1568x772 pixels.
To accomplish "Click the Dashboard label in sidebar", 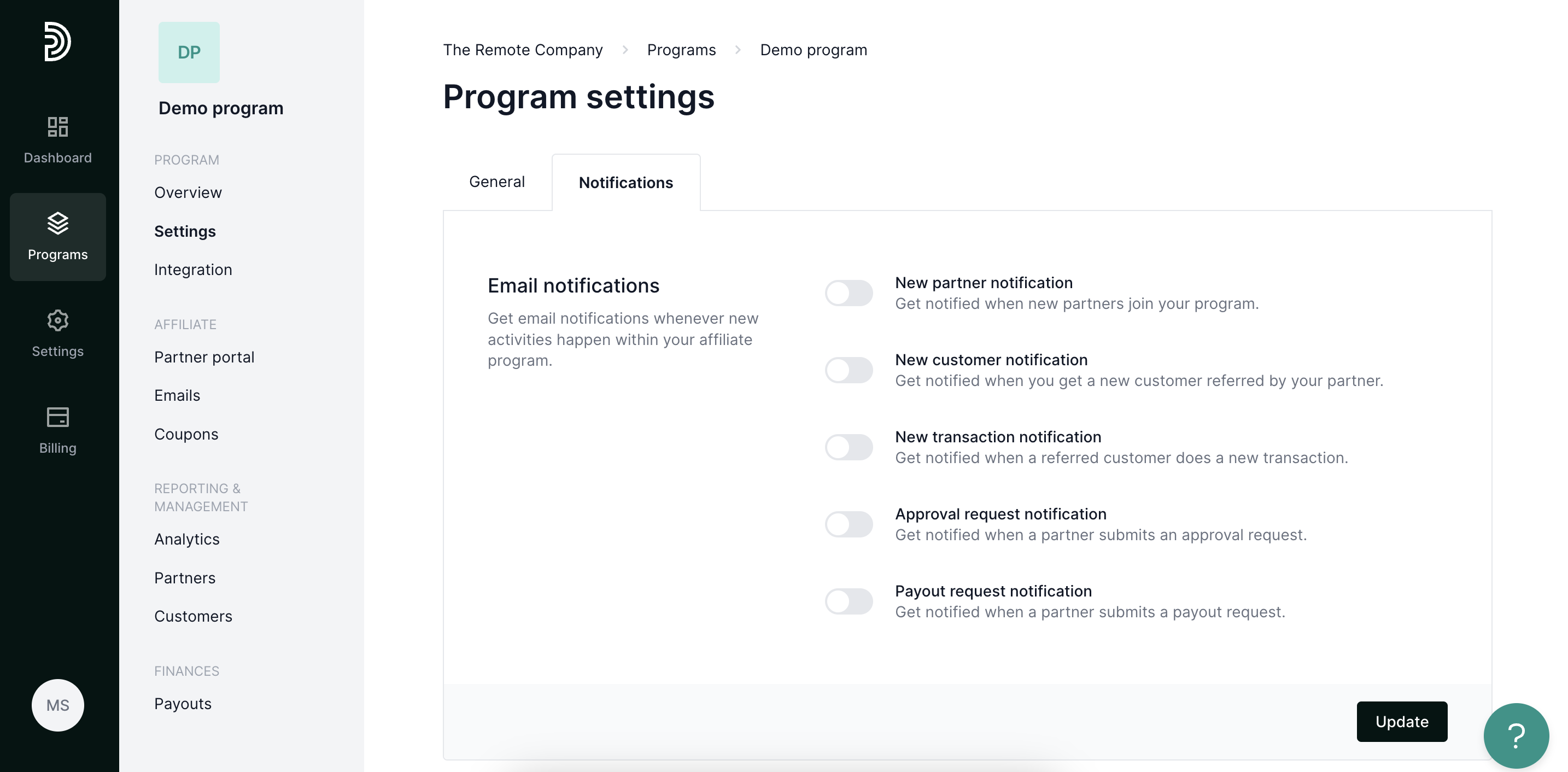I will [58, 157].
